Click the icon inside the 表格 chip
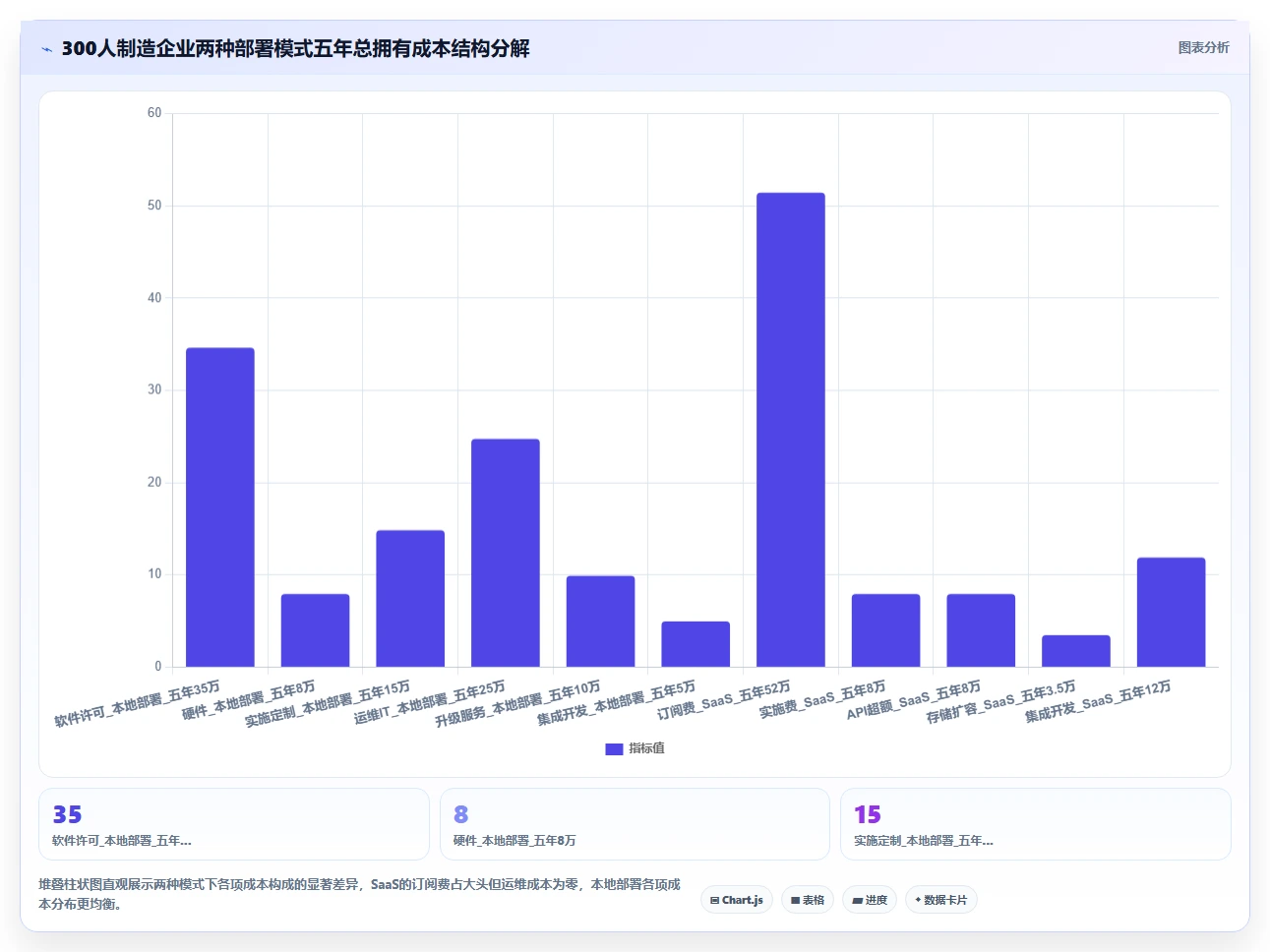This screenshot has height=952, width=1270. (795, 901)
